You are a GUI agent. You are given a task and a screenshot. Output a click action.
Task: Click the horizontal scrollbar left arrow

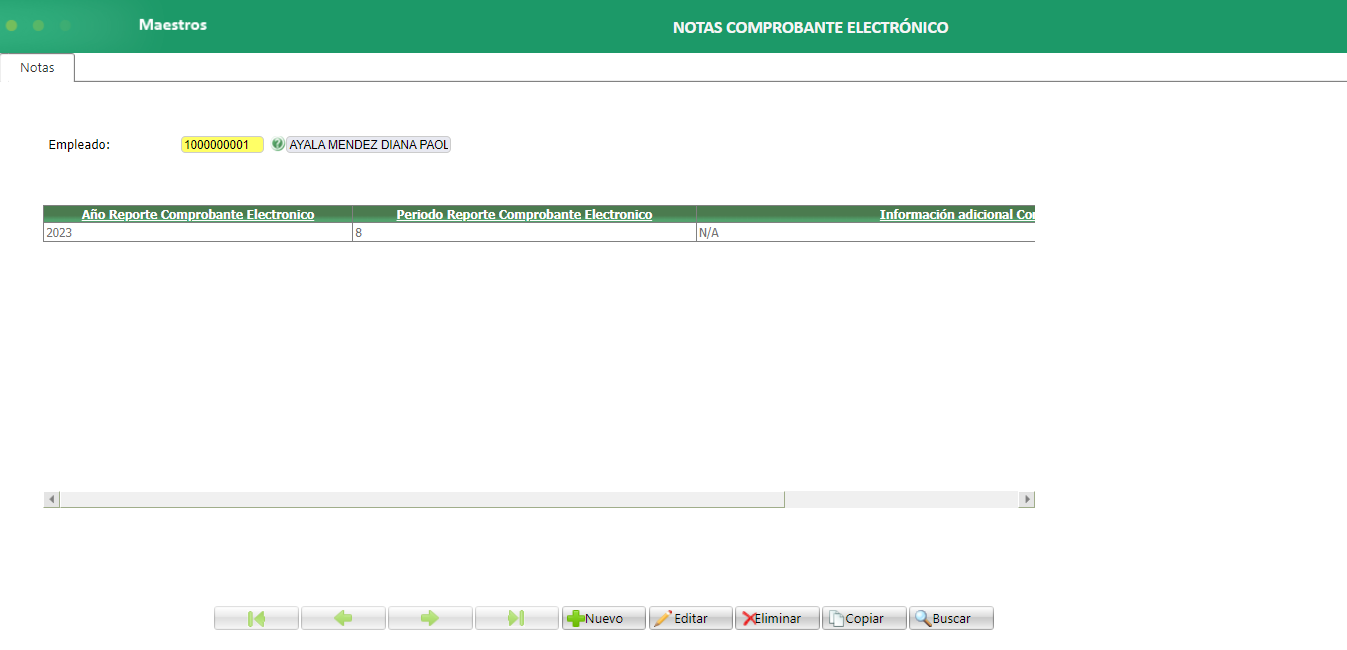[x=52, y=499]
